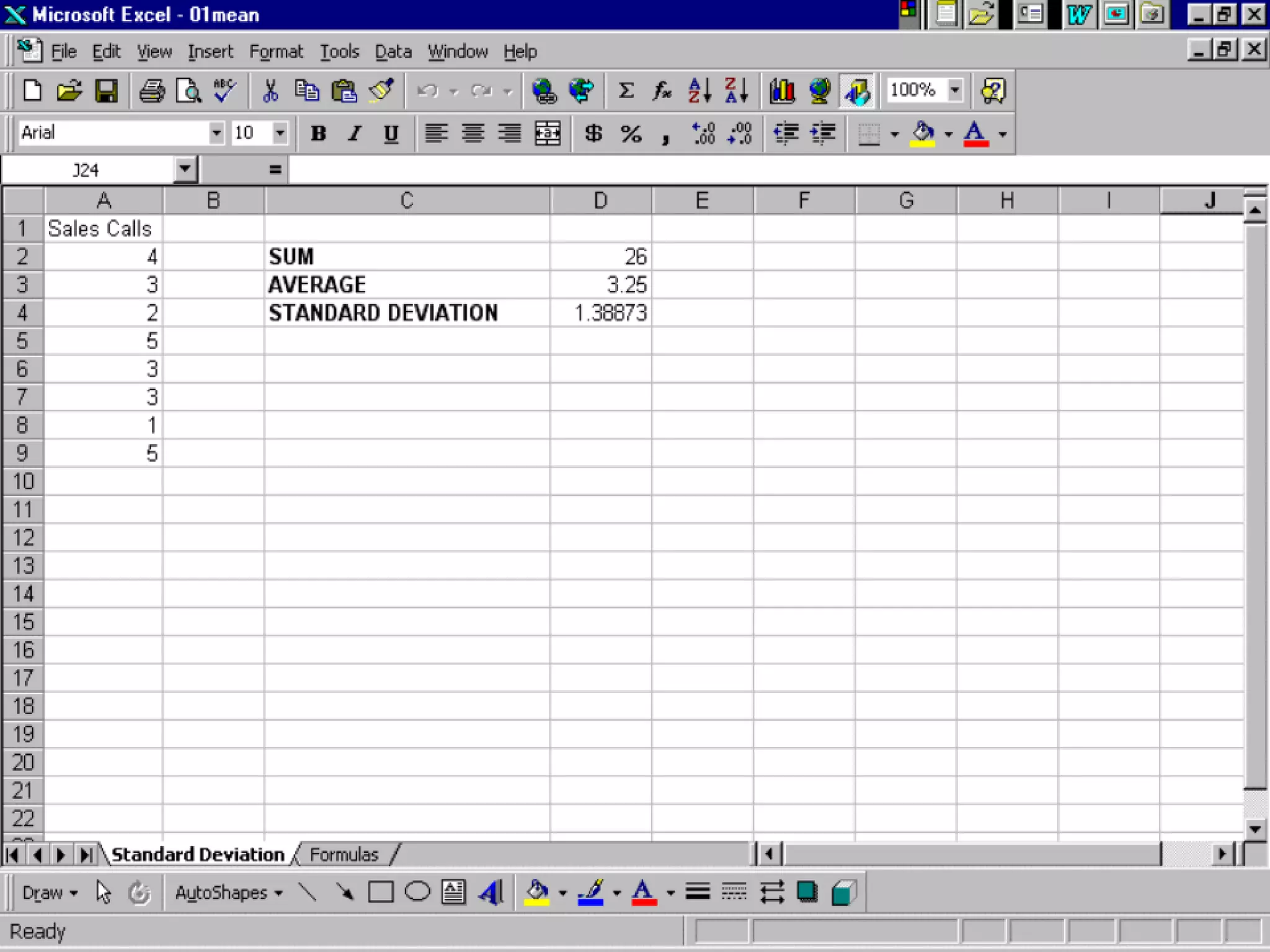The image size is (1270, 952).
Task: Toggle Bold formatting button
Action: click(318, 133)
